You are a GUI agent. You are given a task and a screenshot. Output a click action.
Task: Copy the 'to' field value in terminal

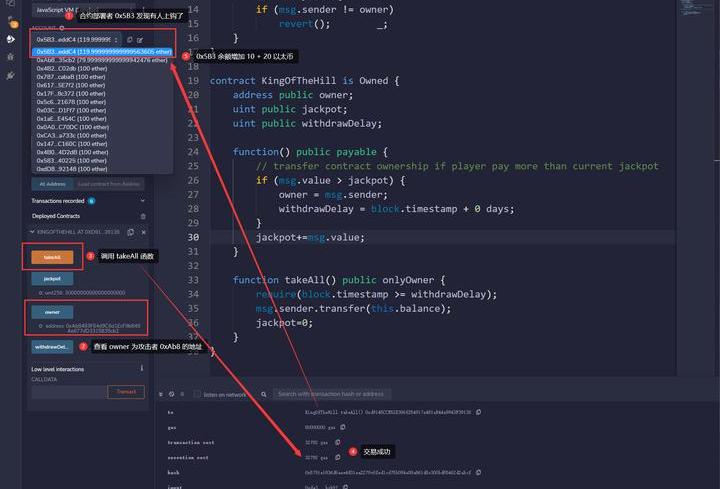click(x=478, y=412)
